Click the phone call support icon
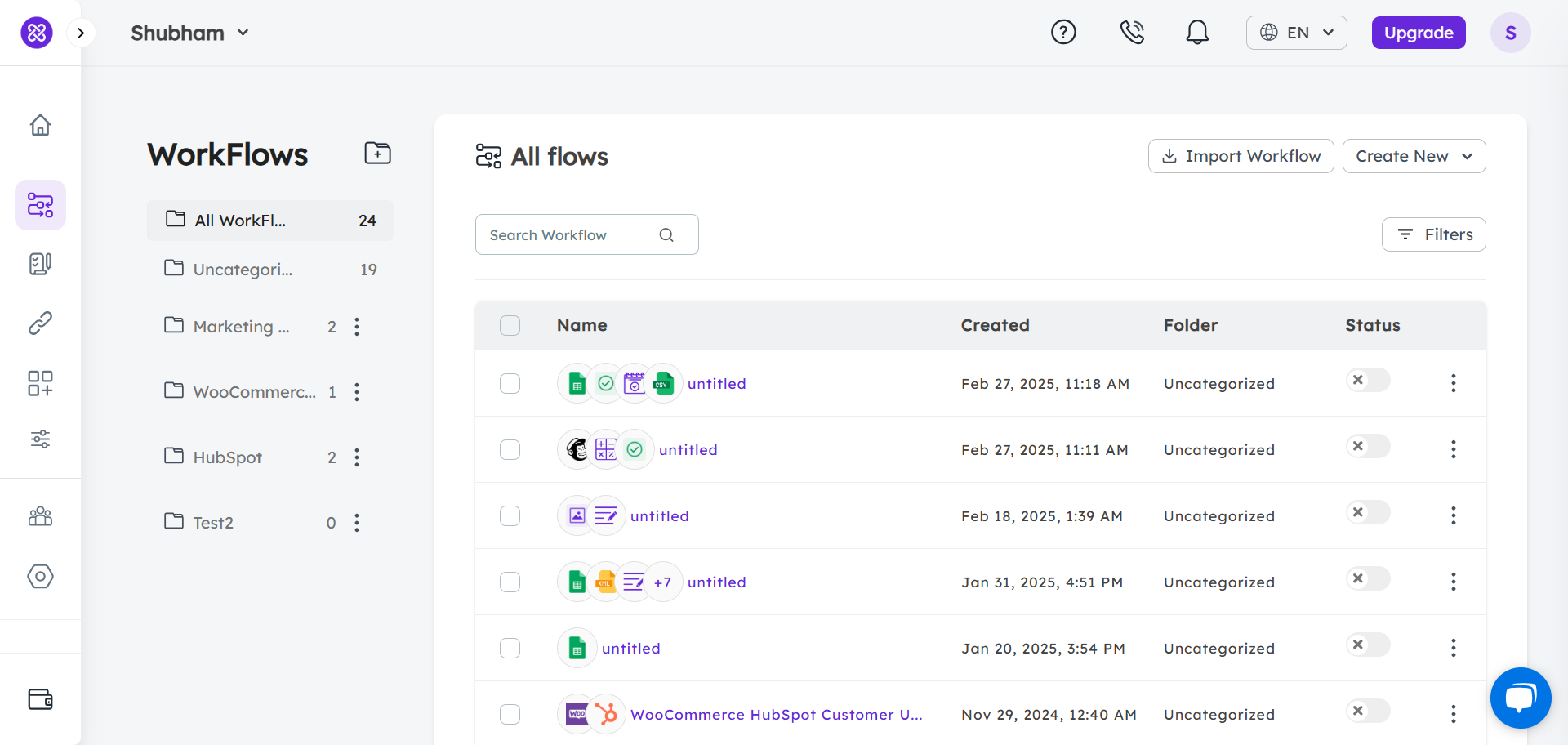1568x745 pixels. click(x=1132, y=33)
